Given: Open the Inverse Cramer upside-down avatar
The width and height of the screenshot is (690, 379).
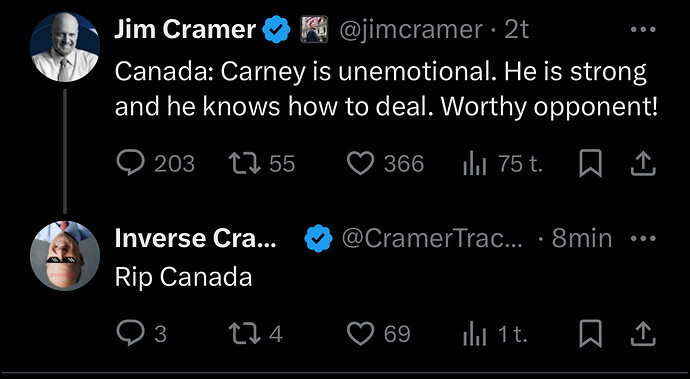Looking at the screenshot, I should click(x=65, y=256).
